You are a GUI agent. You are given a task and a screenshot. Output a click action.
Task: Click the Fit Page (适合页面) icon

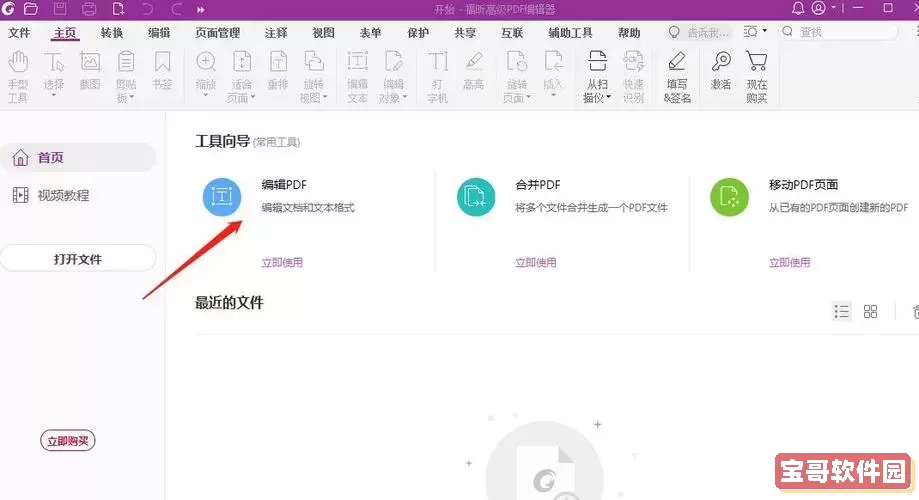(x=241, y=62)
